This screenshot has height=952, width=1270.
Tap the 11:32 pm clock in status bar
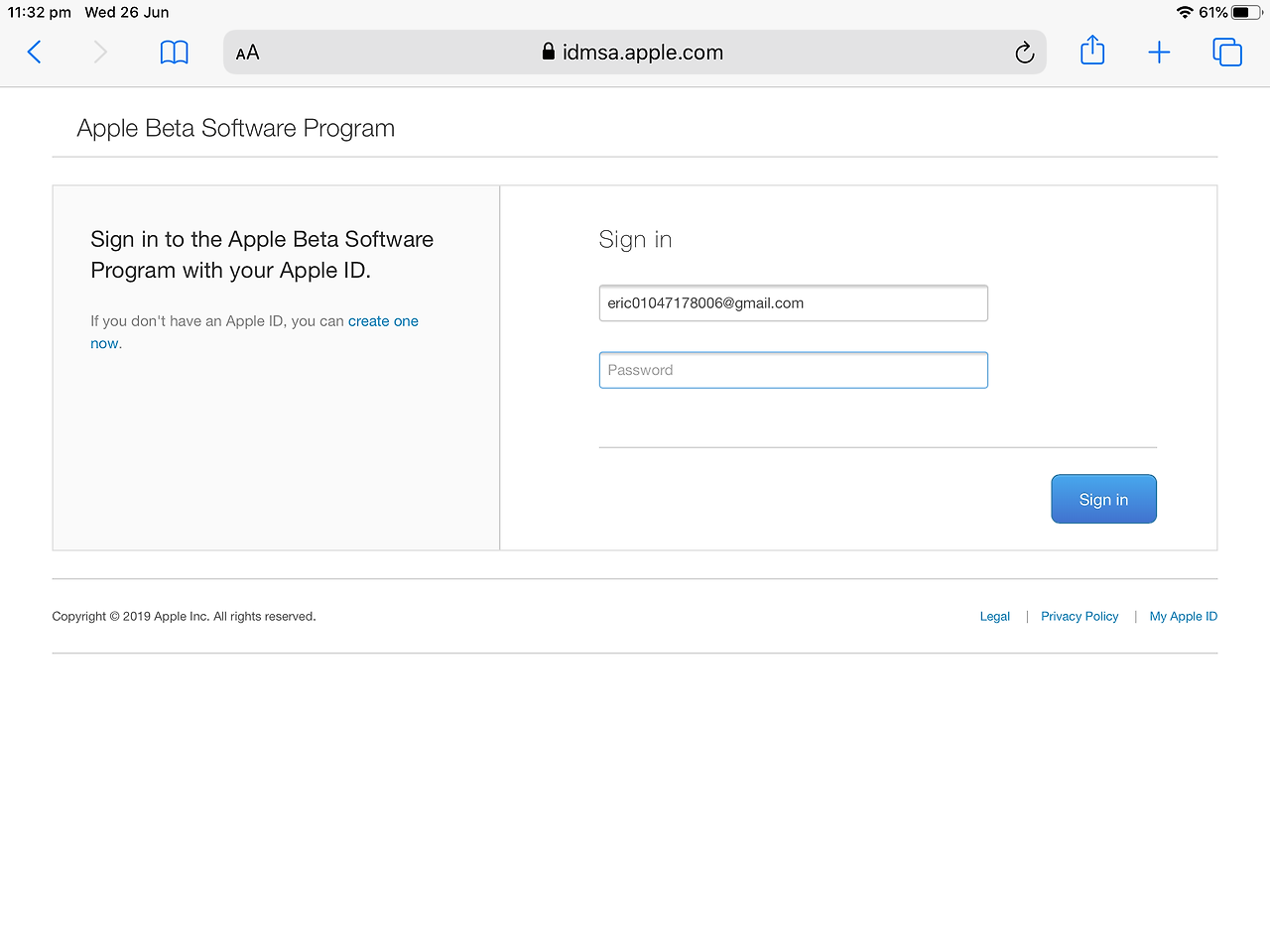pyautogui.click(x=40, y=13)
